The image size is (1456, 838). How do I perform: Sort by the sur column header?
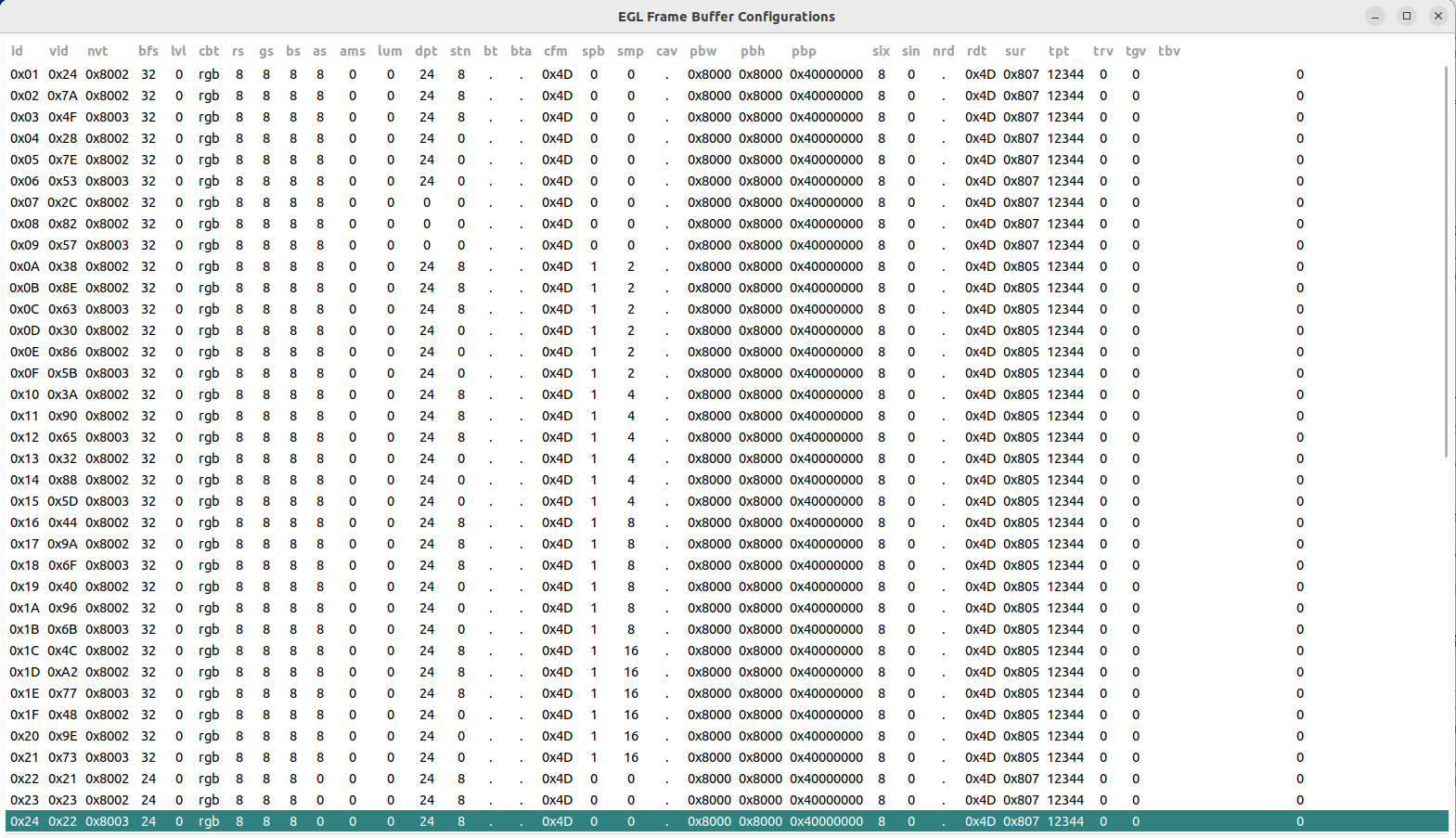(x=1015, y=51)
